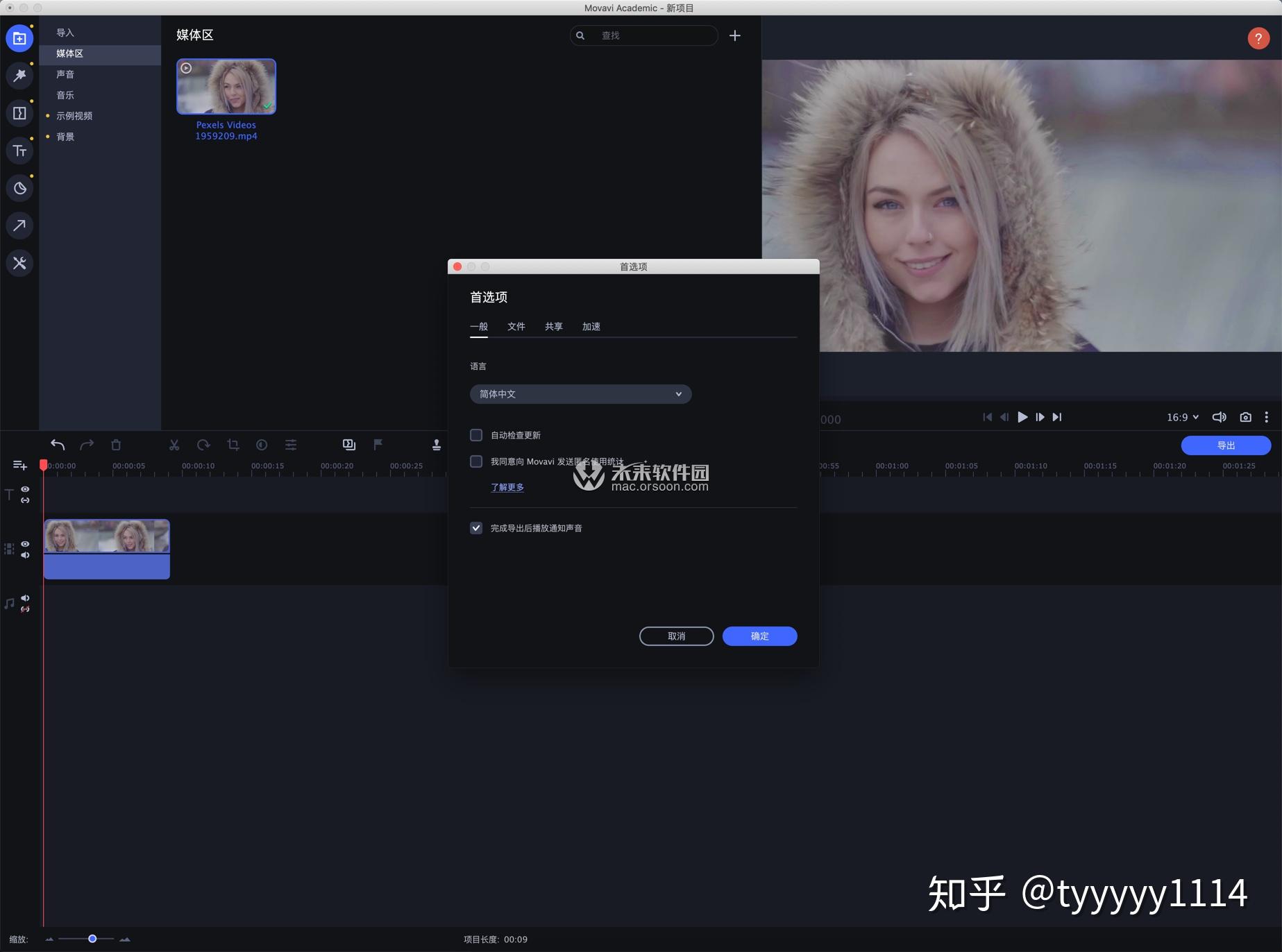Select 媒体区 in the left panel
The height and width of the screenshot is (952, 1282).
(x=100, y=53)
